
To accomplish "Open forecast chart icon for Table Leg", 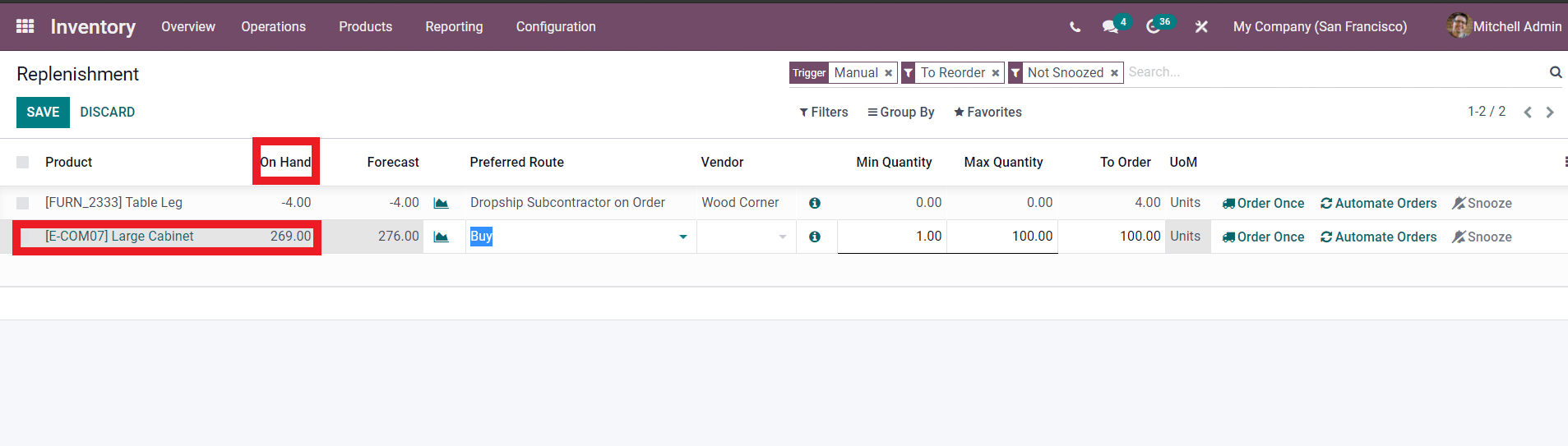I will point(441,203).
